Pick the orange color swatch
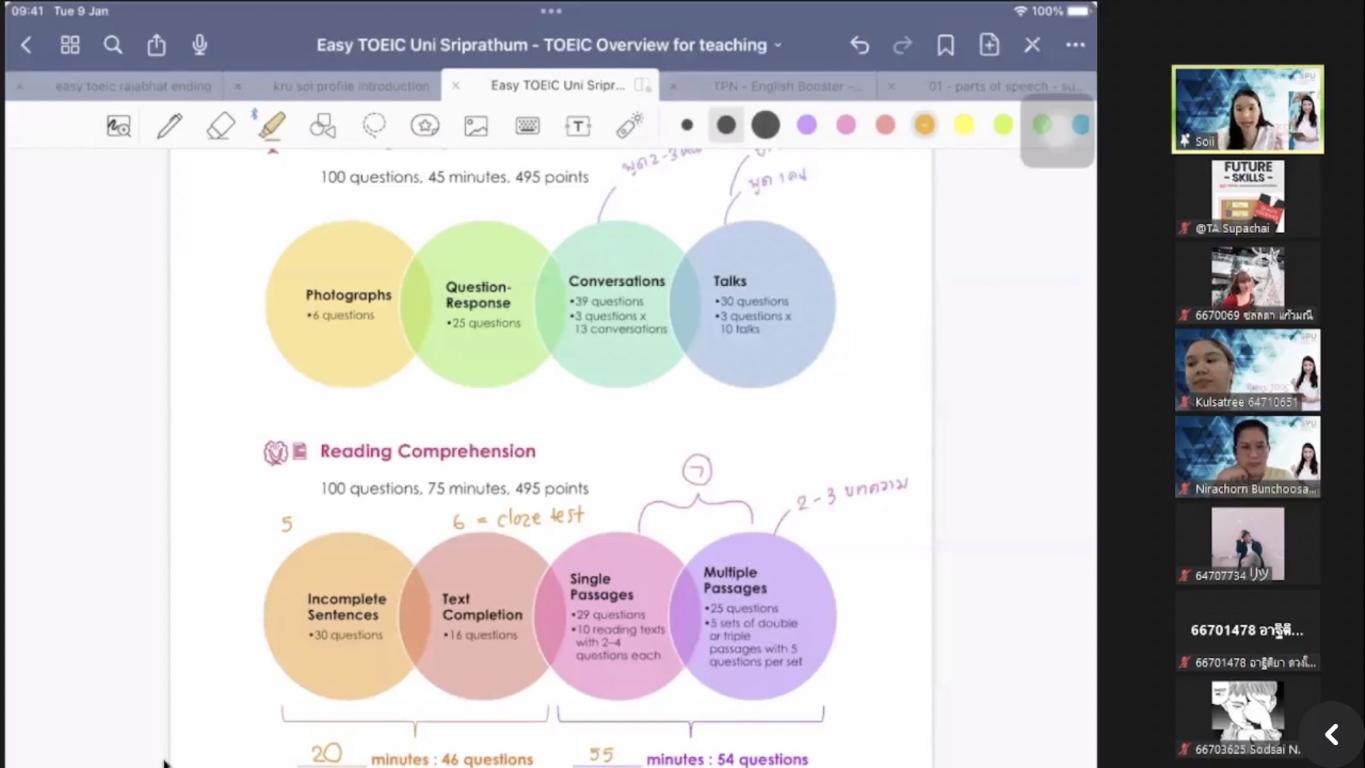The image size is (1365, 768). click(924, 125)
